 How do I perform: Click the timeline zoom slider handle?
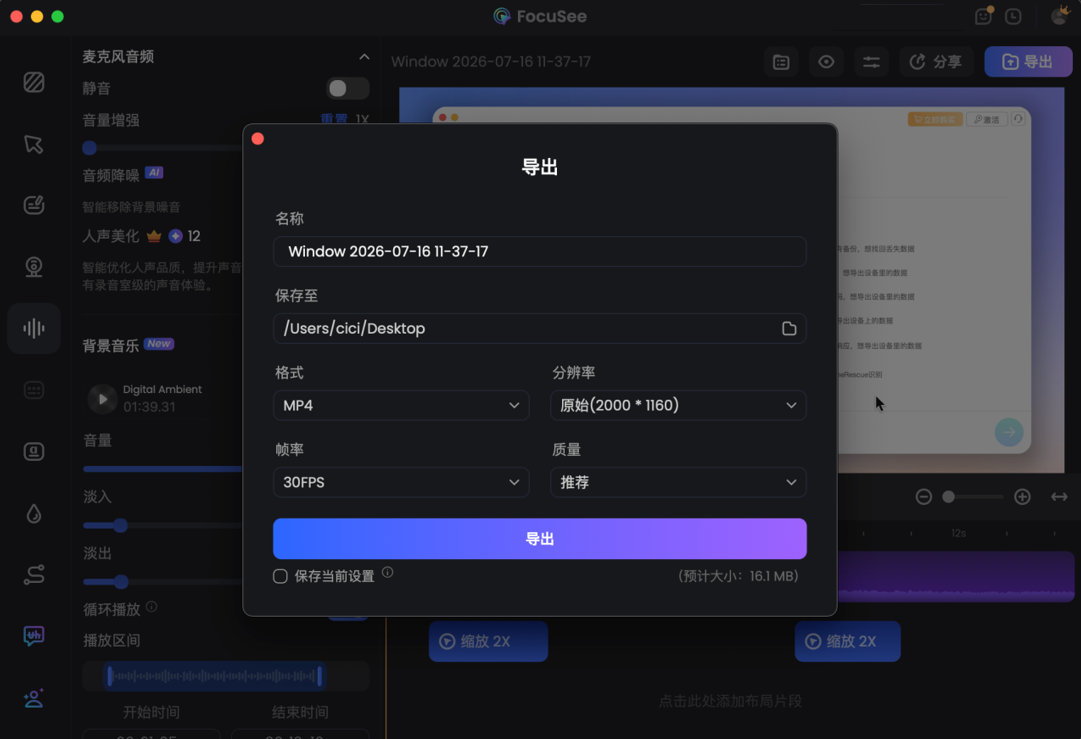point(949,496)
